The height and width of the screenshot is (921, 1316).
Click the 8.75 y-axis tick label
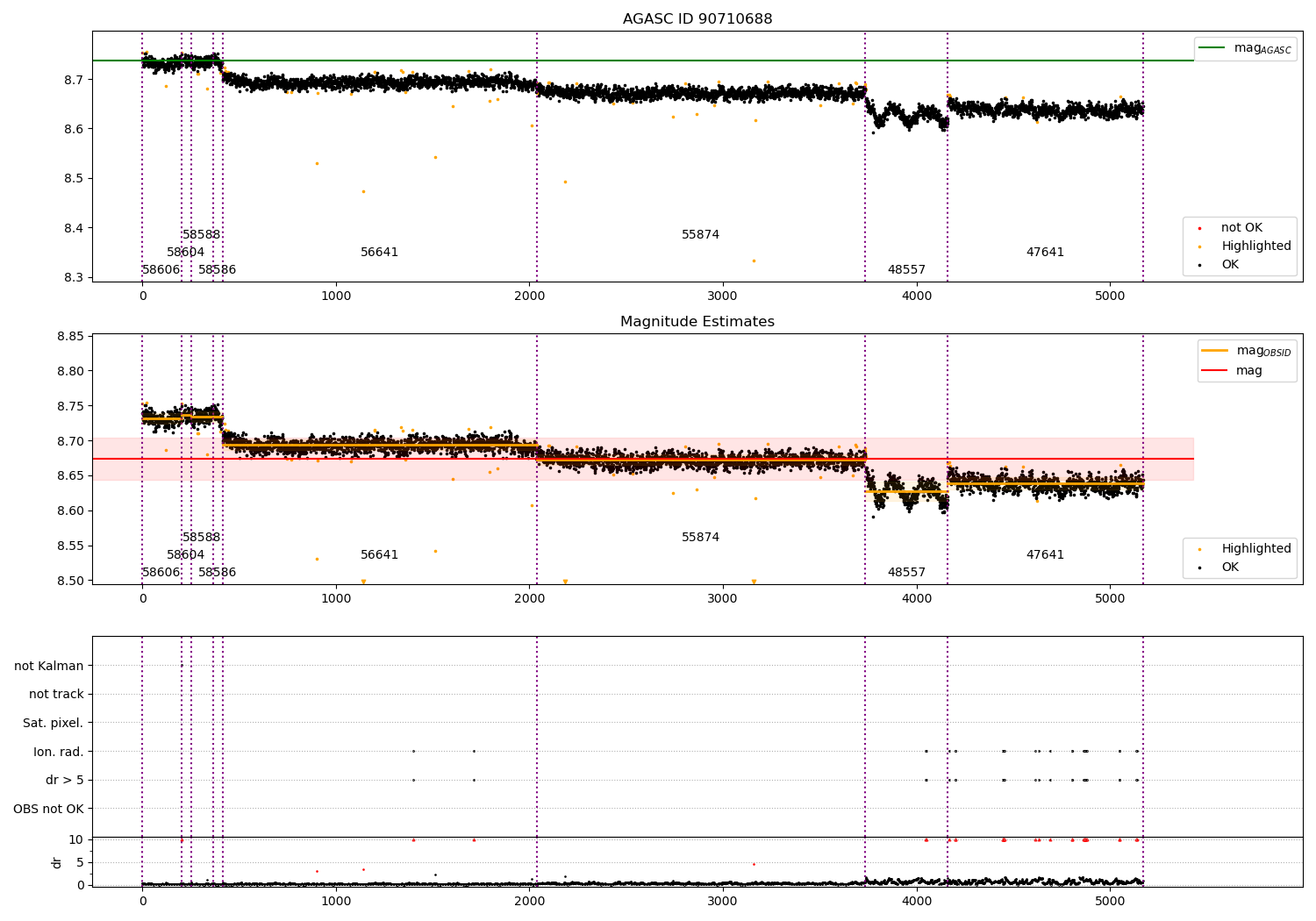[70, 406]
